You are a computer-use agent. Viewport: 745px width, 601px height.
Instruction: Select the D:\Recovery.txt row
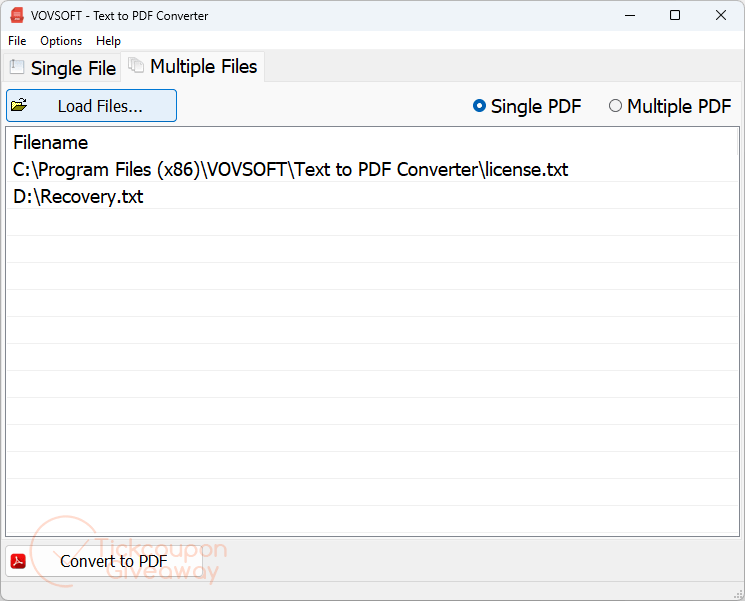pyautogui.click(x=372, y=196)
